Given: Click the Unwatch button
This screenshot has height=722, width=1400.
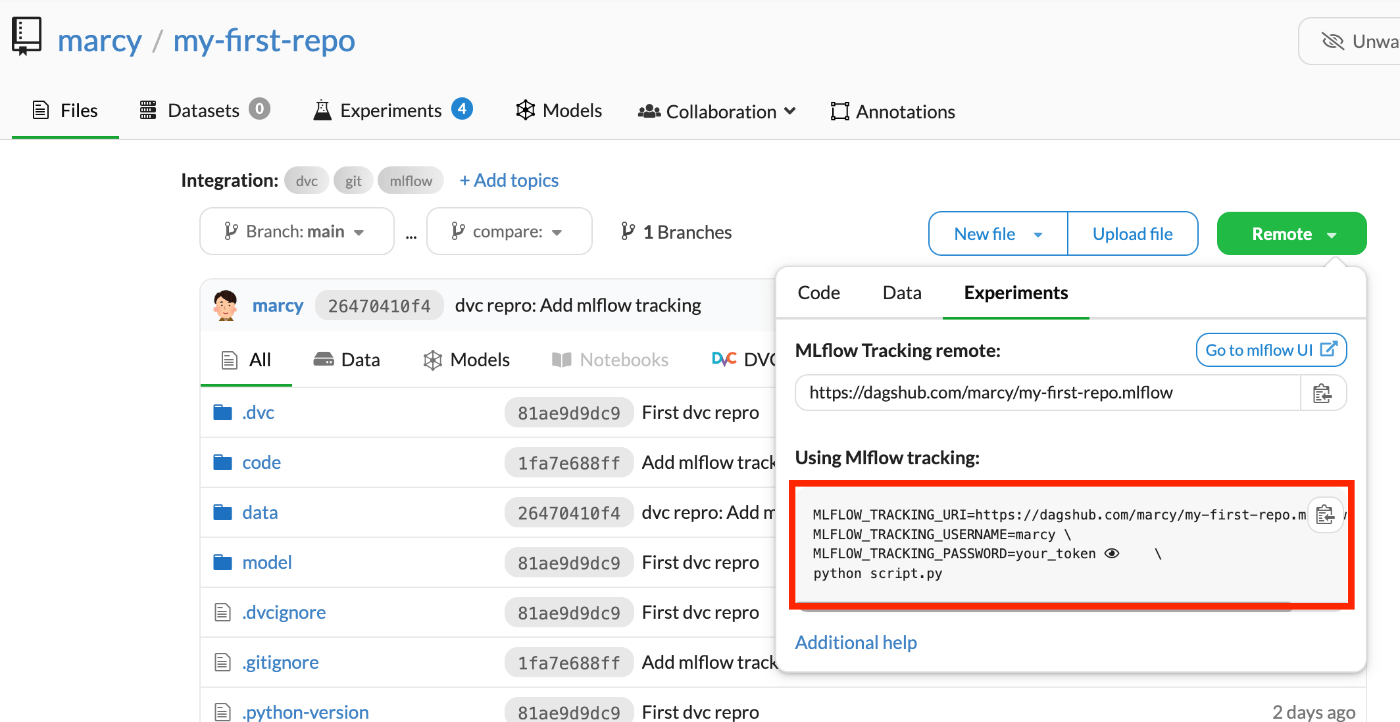Looking at the screenshot, I should pyautogui.click(x=1350, y=41).
